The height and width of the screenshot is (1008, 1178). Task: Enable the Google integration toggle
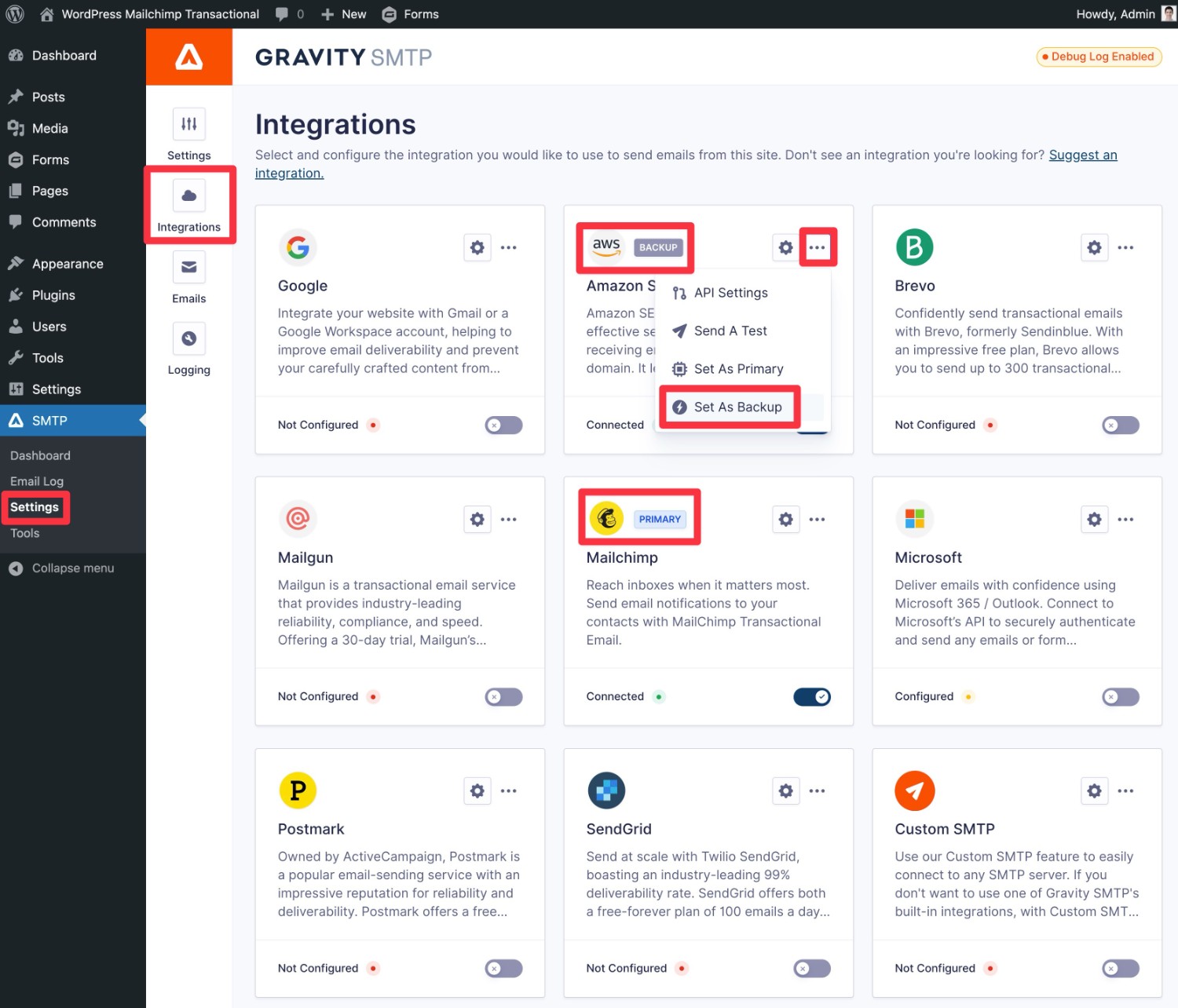503,425
